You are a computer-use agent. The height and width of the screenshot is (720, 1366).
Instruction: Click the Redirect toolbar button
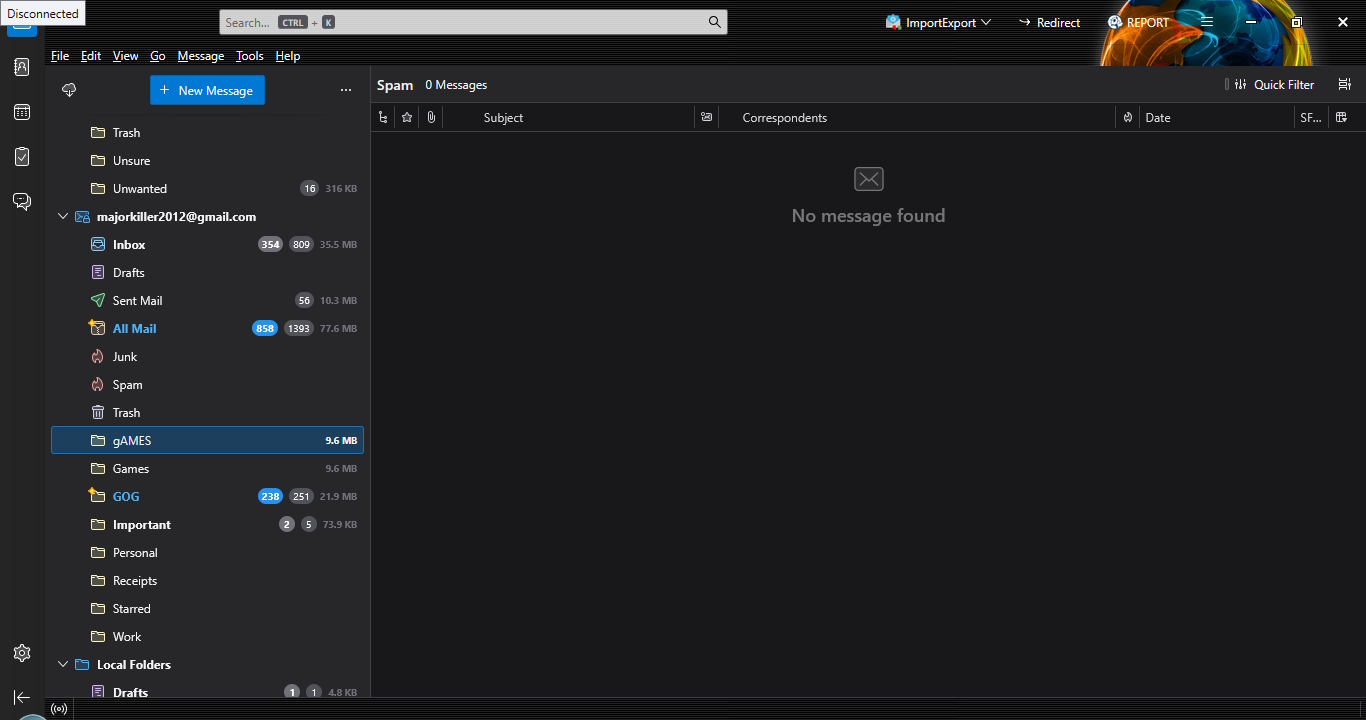[x=1049, y=22]
